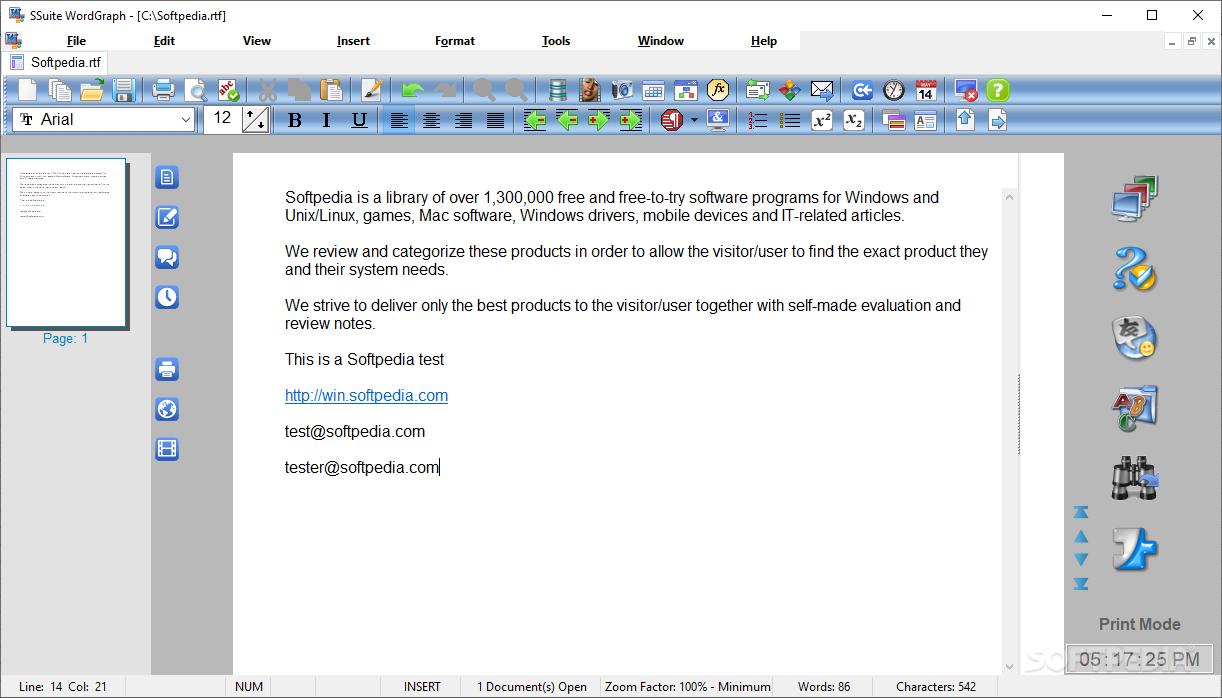The image size is (1222, 698).
Task: Click the pencil-on-paper edit icon
Action: point(372,90)
